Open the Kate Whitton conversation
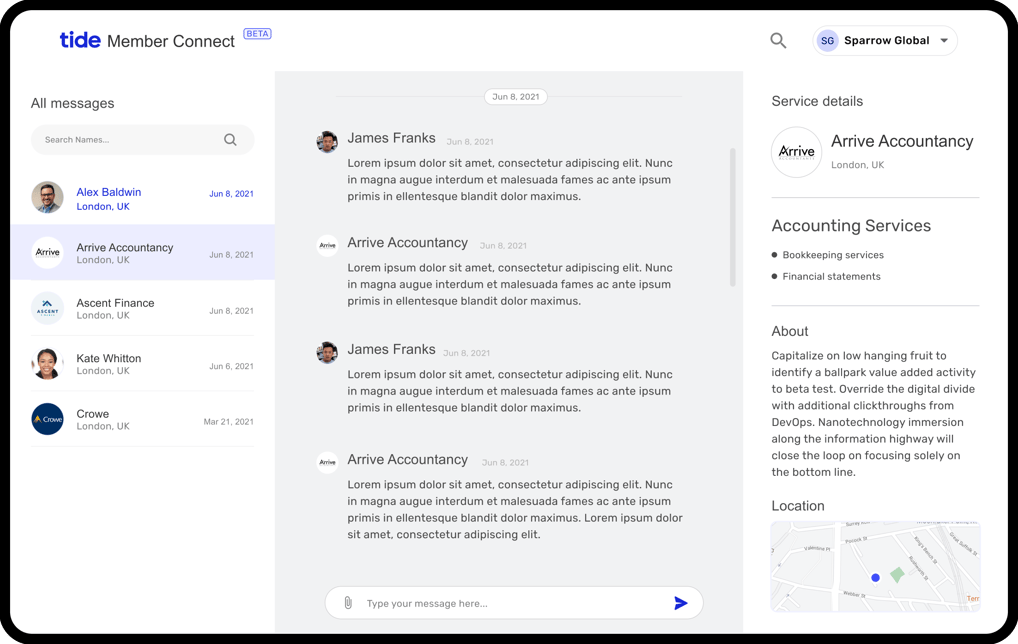The image size is (1018, 644). pos(142,364)
